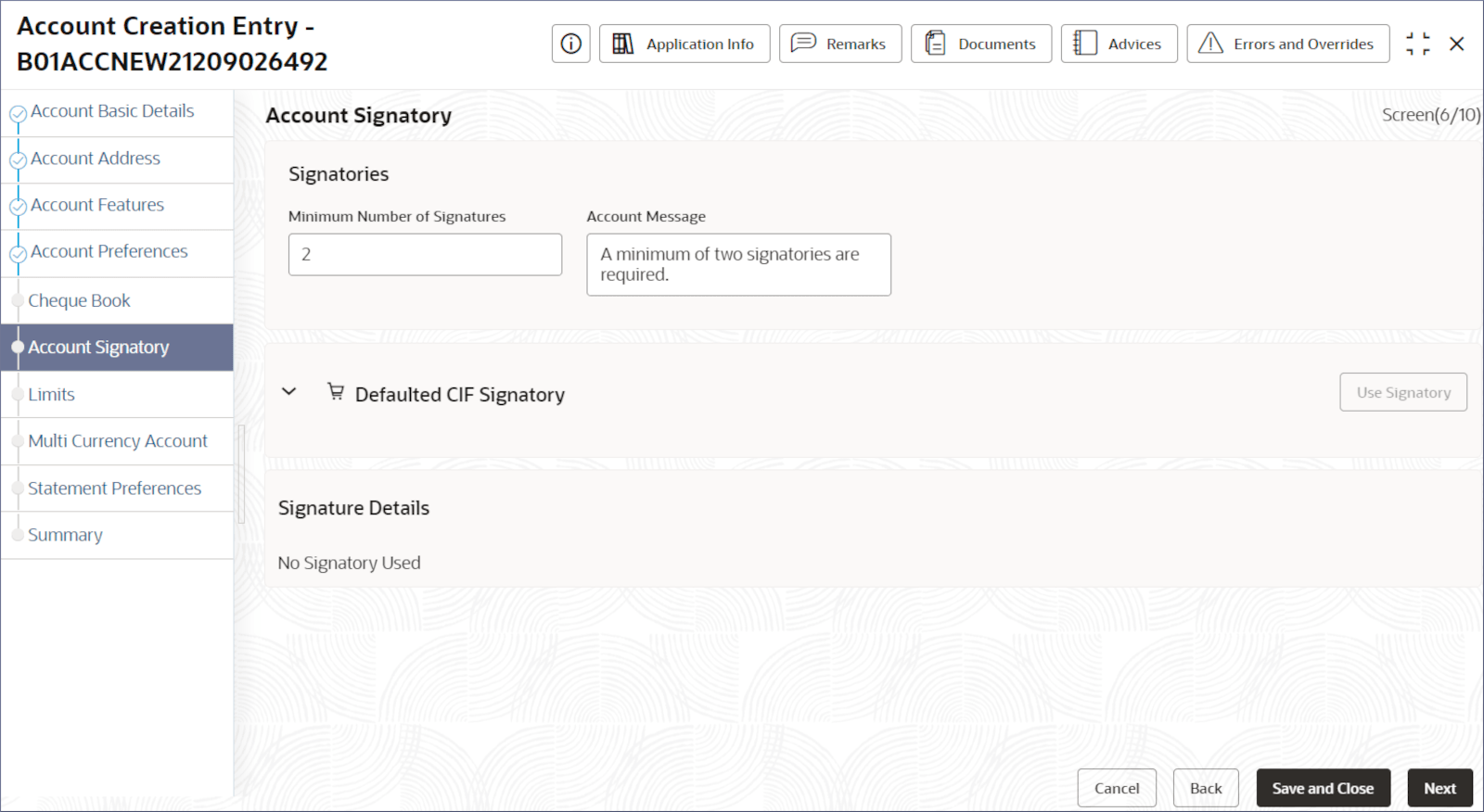This screenshot has width=1484, height=812.
Task: Click the cart icon beside Defaulted CIF Signatory
Action: 336,392
